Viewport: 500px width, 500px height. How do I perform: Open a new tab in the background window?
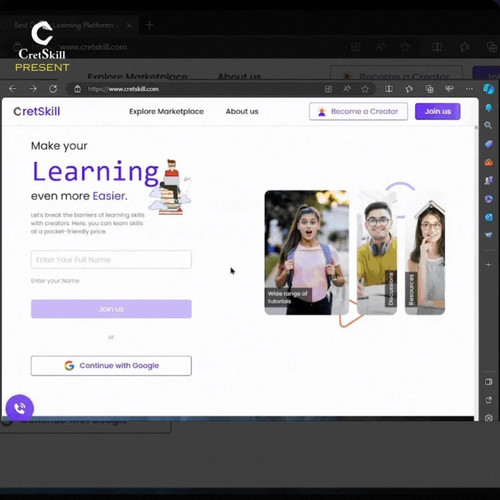[x=149, y=25]
